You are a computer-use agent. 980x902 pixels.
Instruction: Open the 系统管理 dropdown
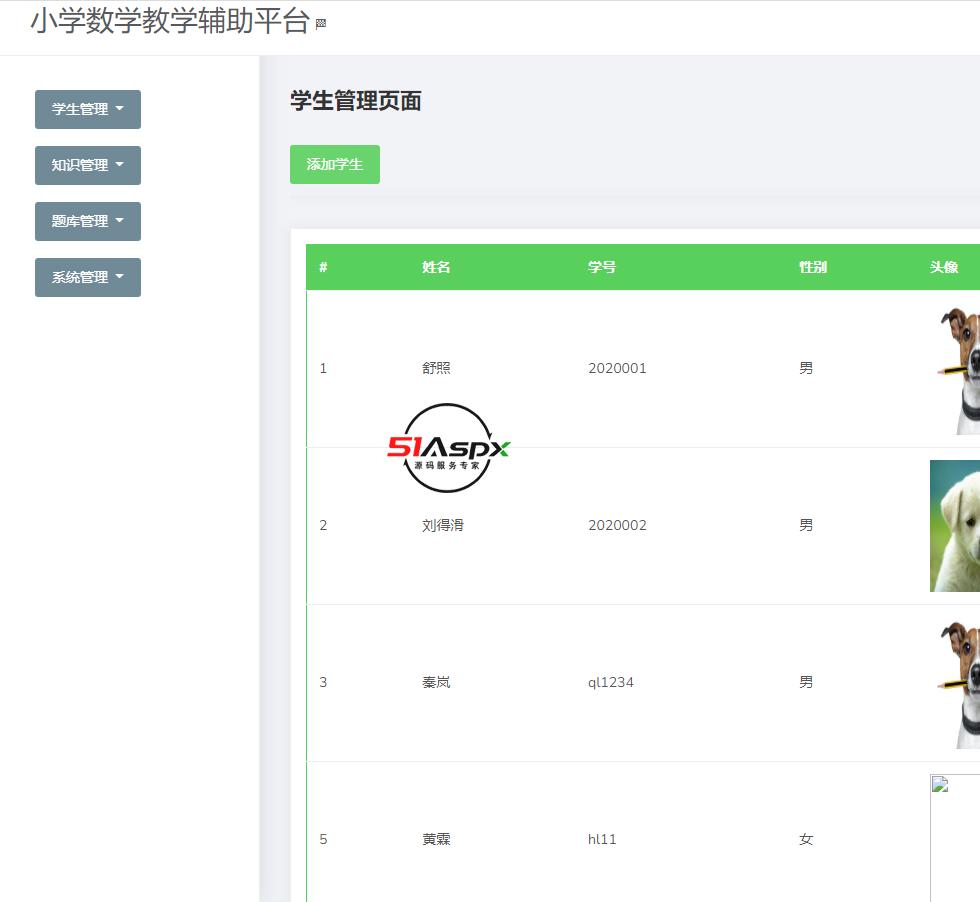coord(88,277)
